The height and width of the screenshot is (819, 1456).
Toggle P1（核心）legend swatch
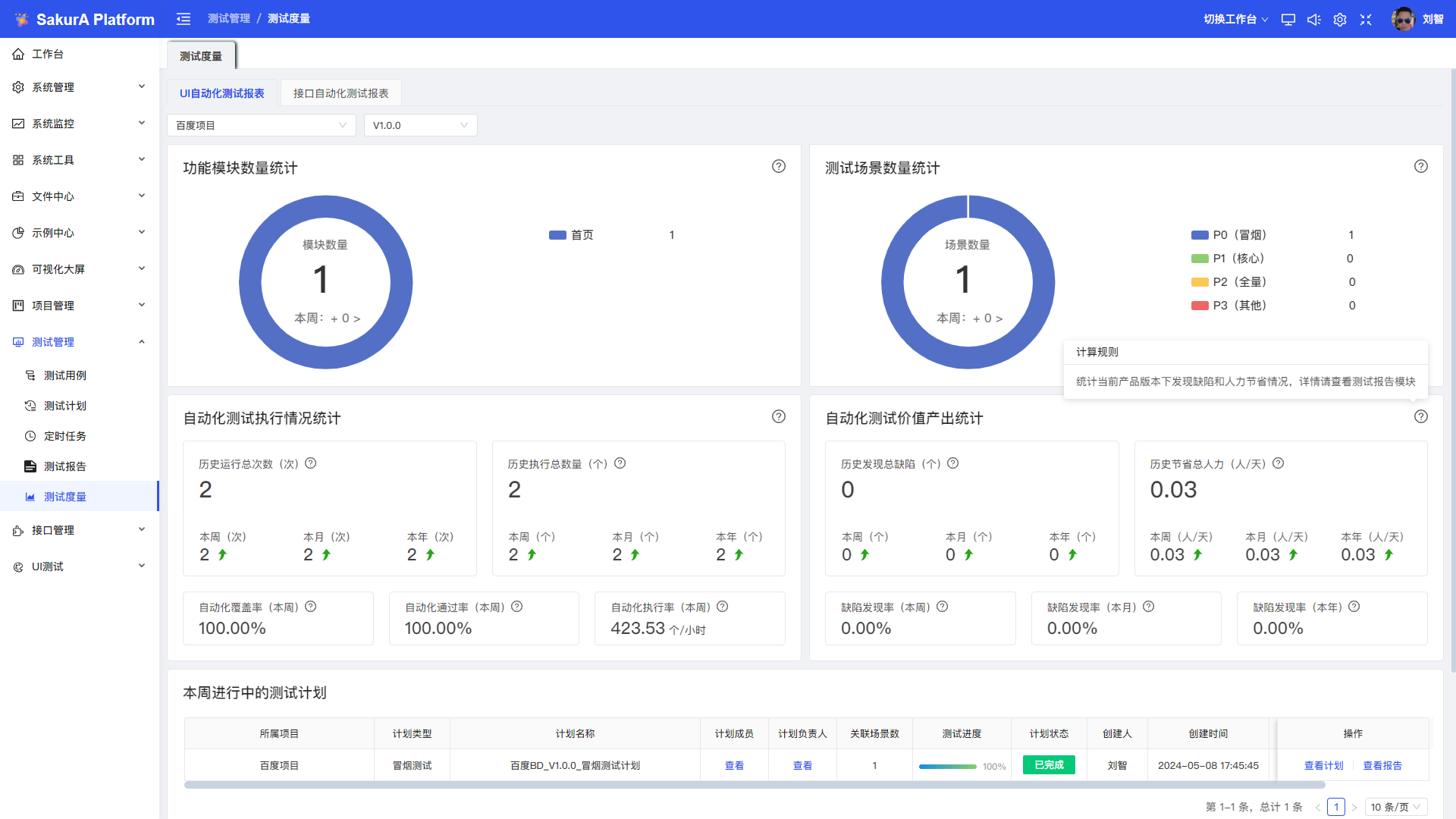tap(1200, 259)
